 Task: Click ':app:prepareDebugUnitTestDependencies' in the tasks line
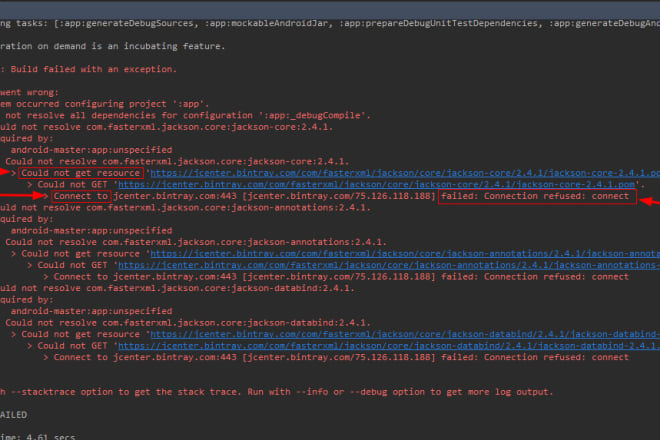pos(441,23)
